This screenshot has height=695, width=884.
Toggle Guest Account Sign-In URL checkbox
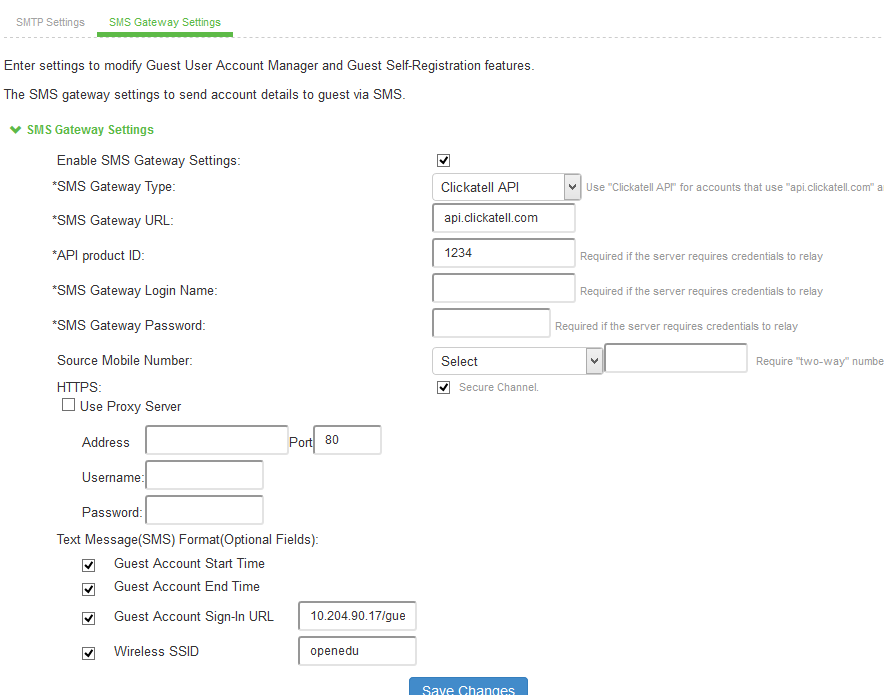click(x=89, y=618)
